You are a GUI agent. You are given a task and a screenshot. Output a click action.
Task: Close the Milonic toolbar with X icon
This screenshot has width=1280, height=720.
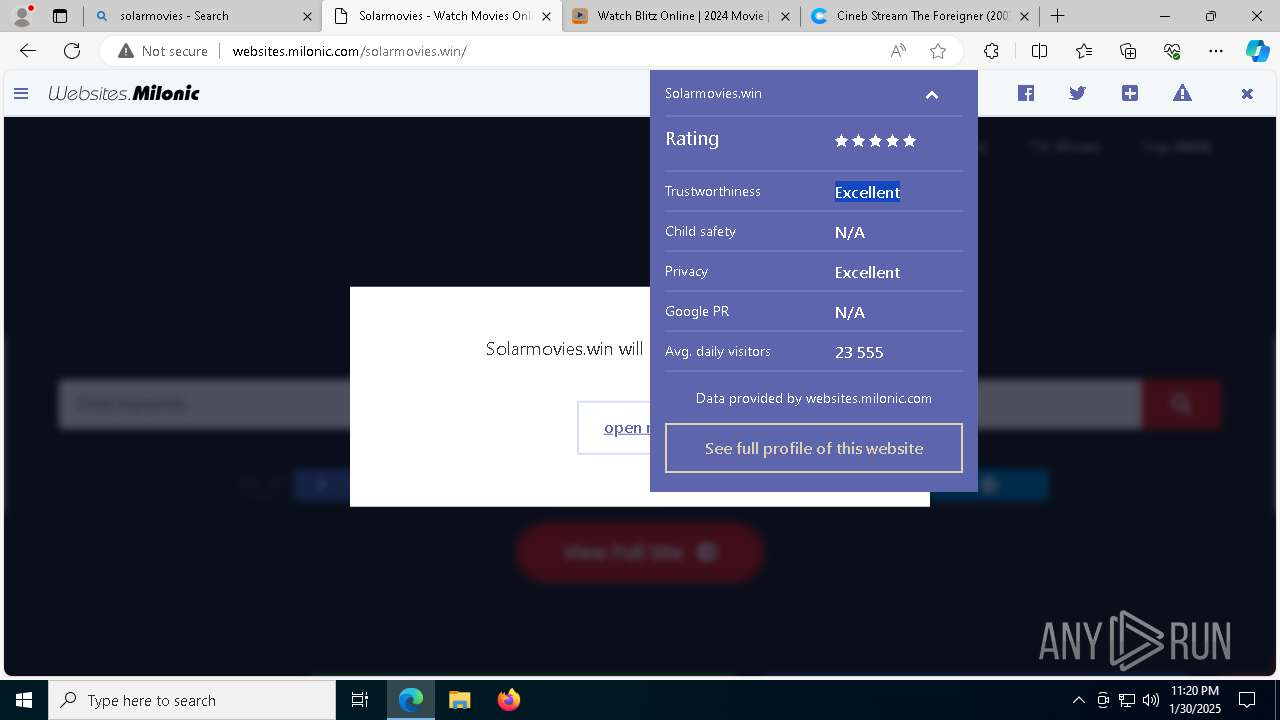[x=1247, y=94]
